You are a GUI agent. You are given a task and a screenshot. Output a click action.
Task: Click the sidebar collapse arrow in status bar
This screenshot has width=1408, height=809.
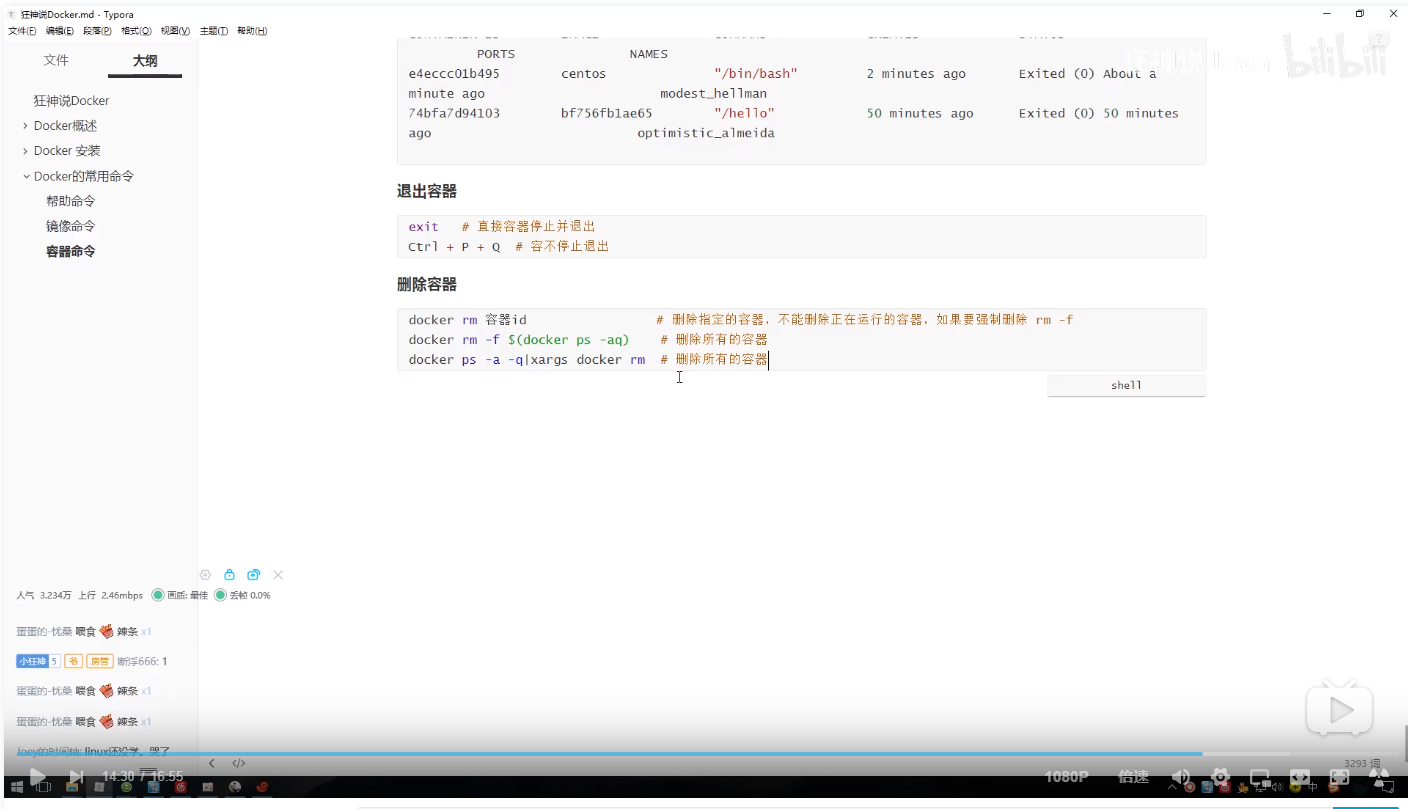[x=212, y=763]
